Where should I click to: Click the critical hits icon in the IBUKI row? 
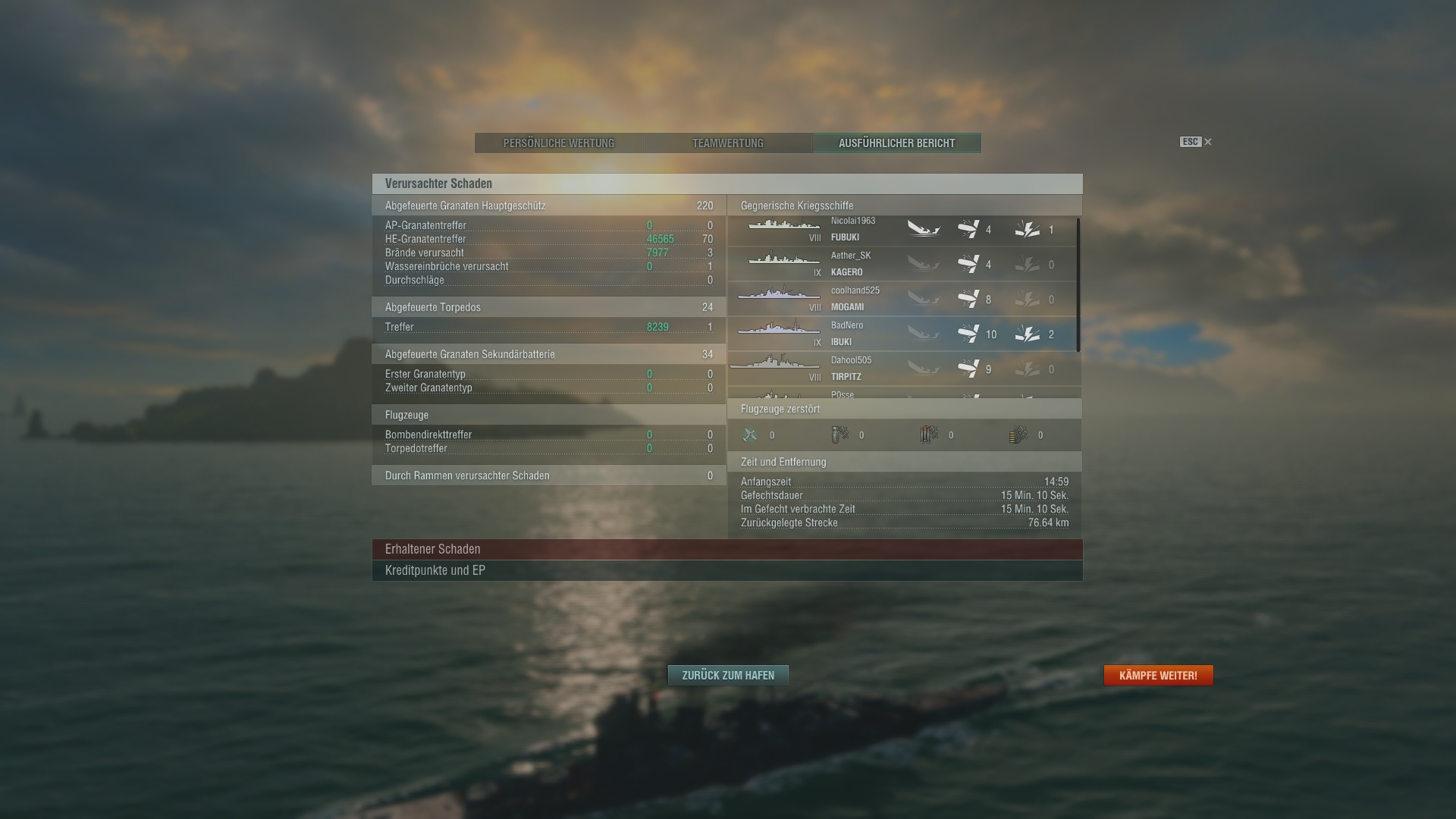click(x=1028, y=334)
